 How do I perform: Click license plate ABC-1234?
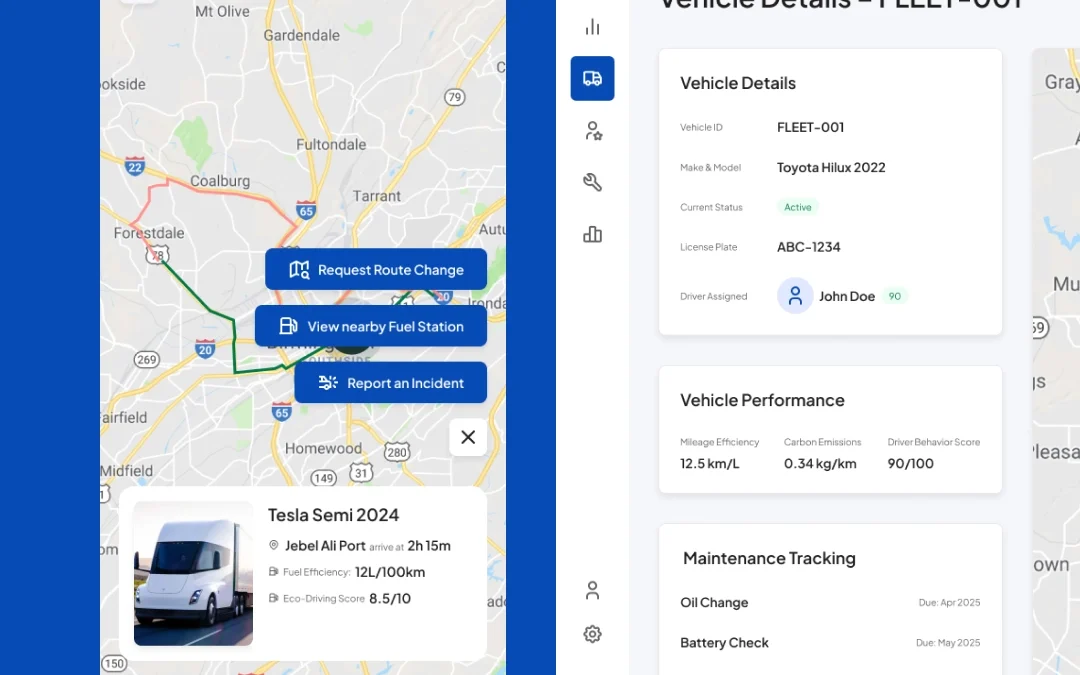pyautogui.click(x=809, y=247)
